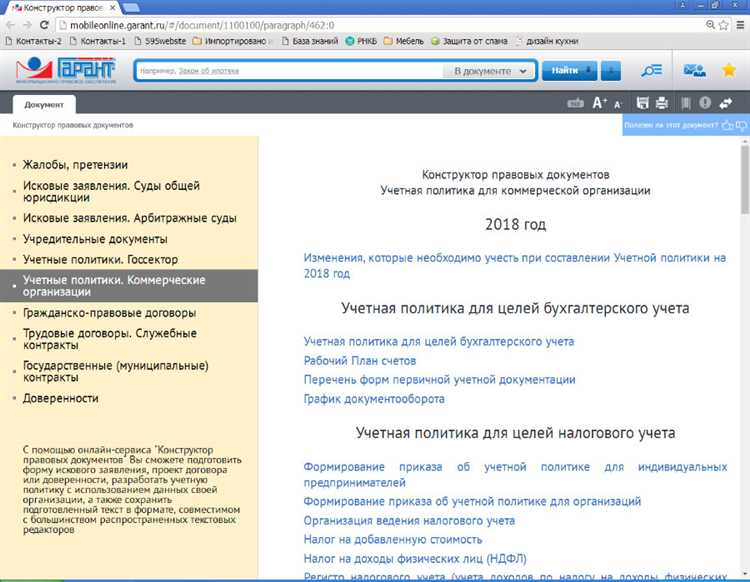
Task: Open policy order for индивидуальных предпринимателей link
Action: click(x=515, y=474)
